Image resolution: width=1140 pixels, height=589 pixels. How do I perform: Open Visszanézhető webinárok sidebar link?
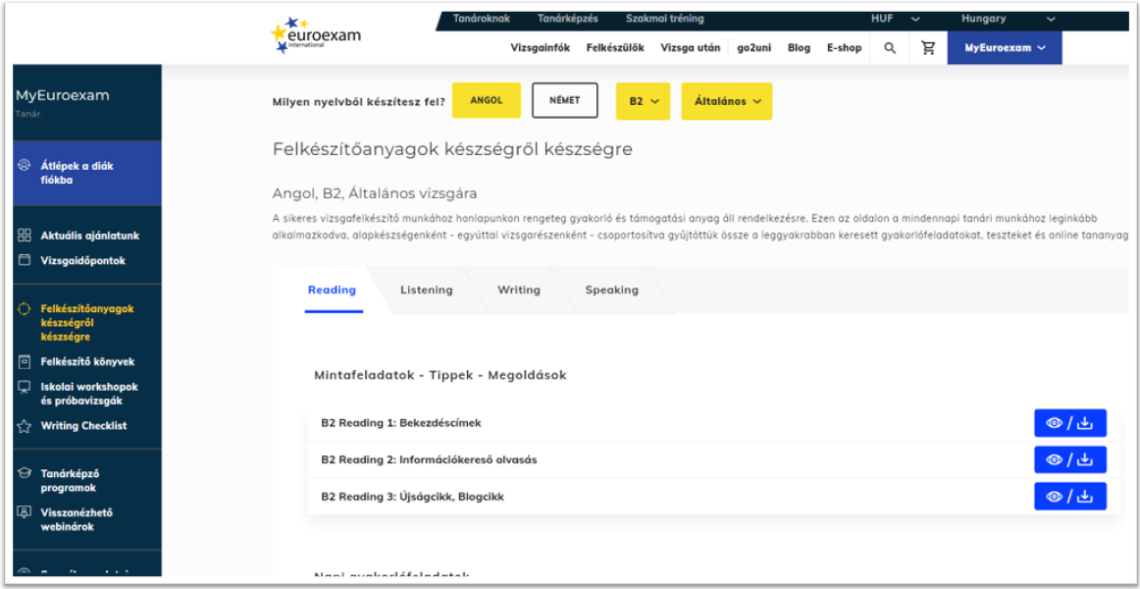[76, 519]
